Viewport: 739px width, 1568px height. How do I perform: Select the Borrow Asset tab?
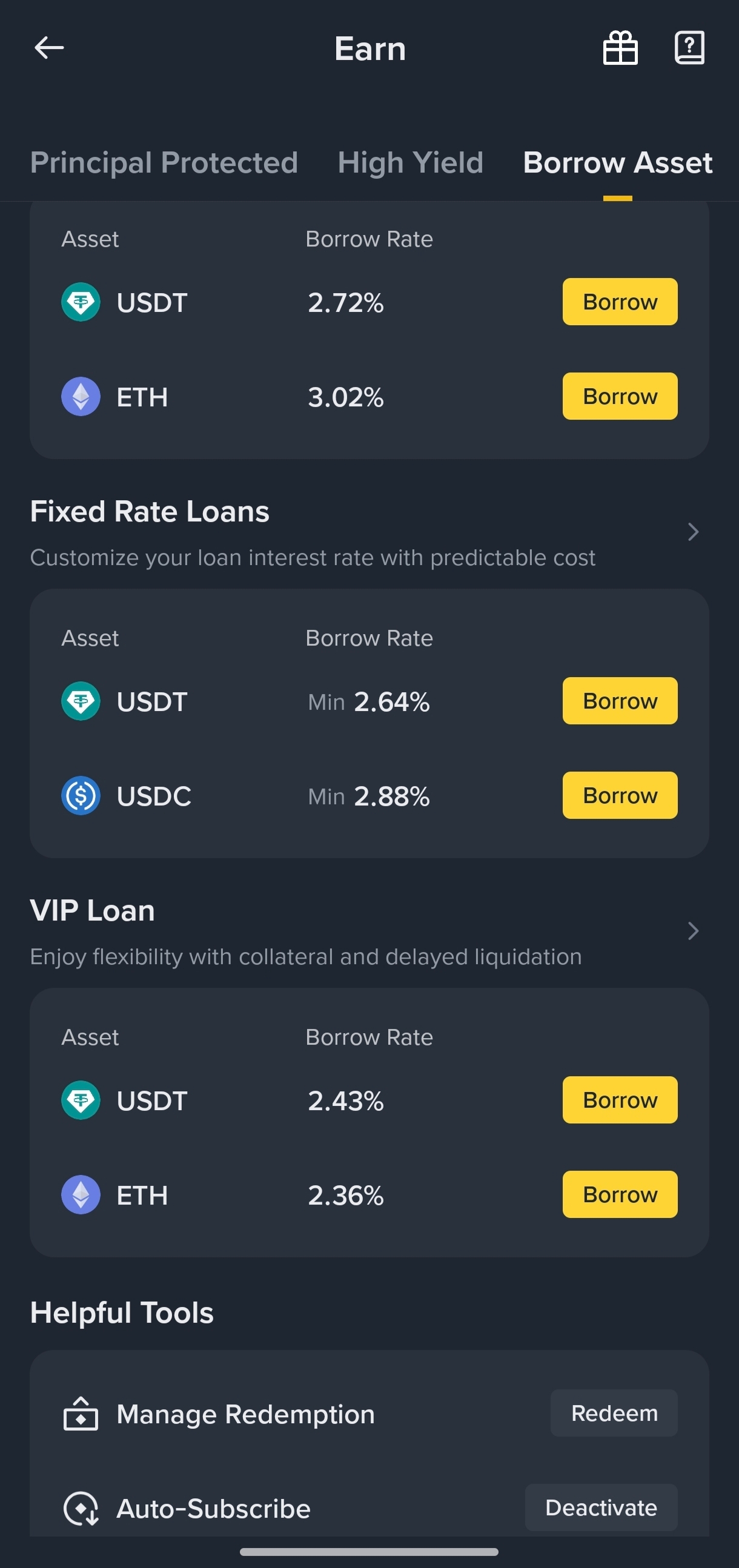tap(617, 162)
